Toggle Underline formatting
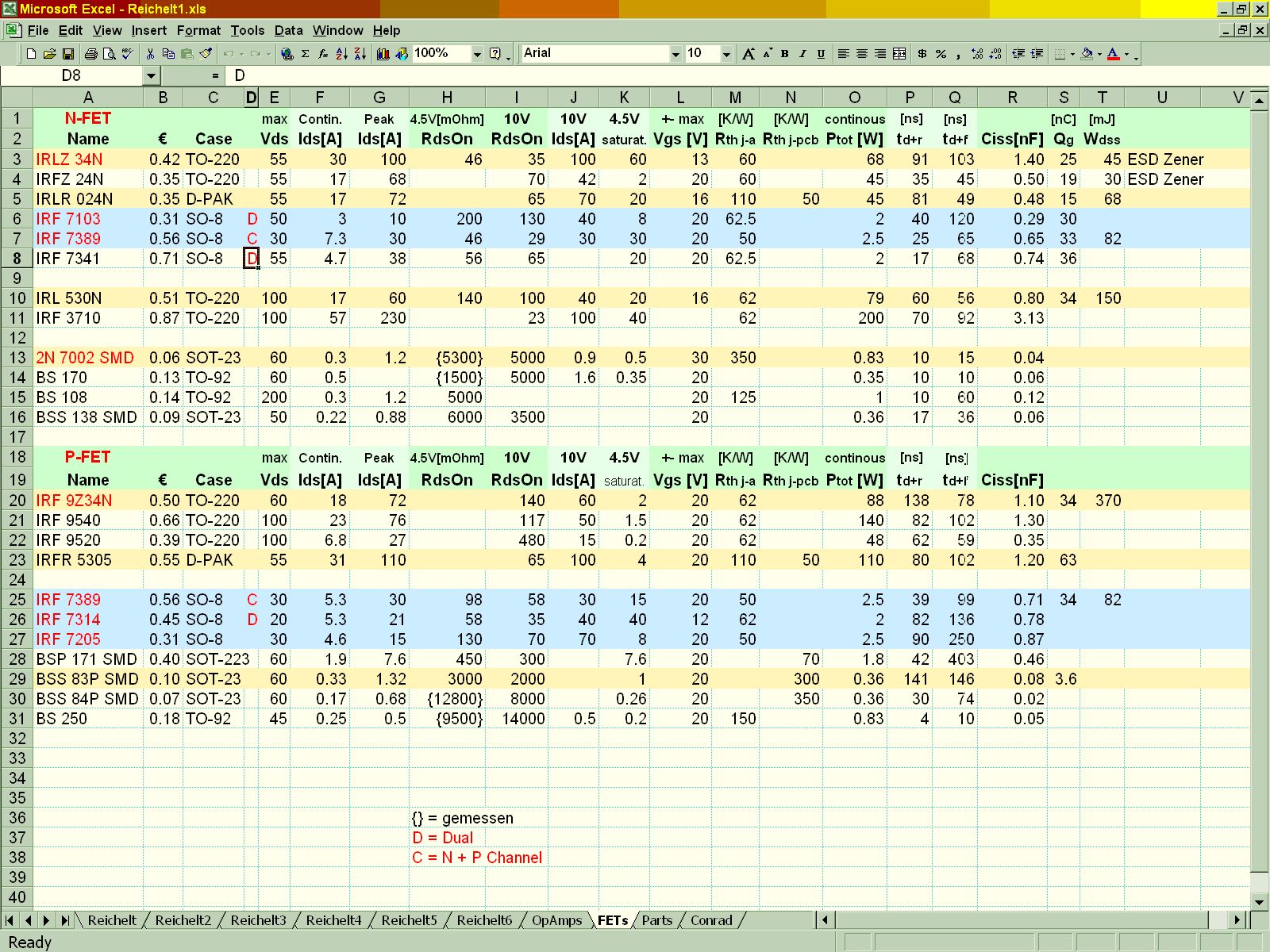 click(x=821, y=54)
